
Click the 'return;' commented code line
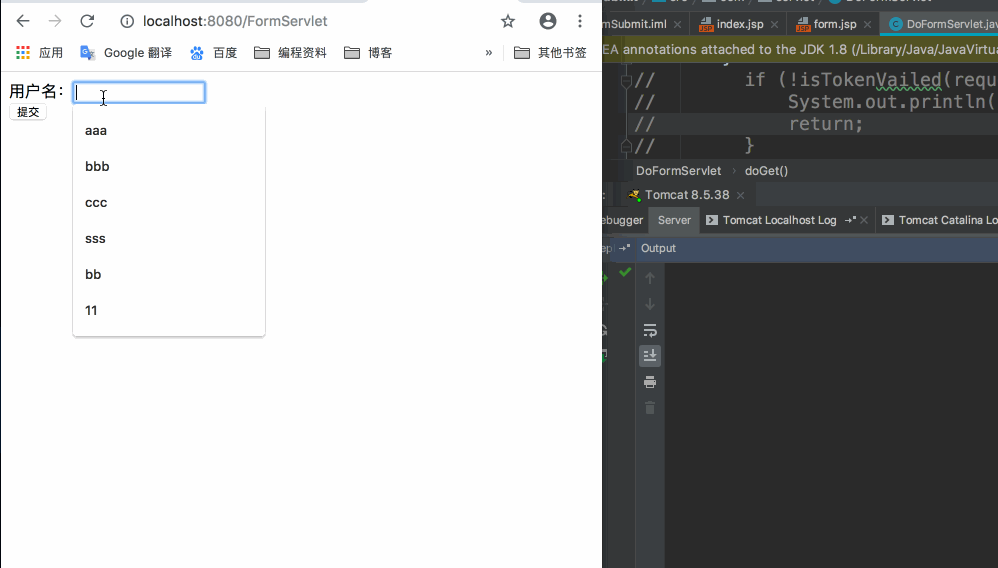(x=826, y=124)
